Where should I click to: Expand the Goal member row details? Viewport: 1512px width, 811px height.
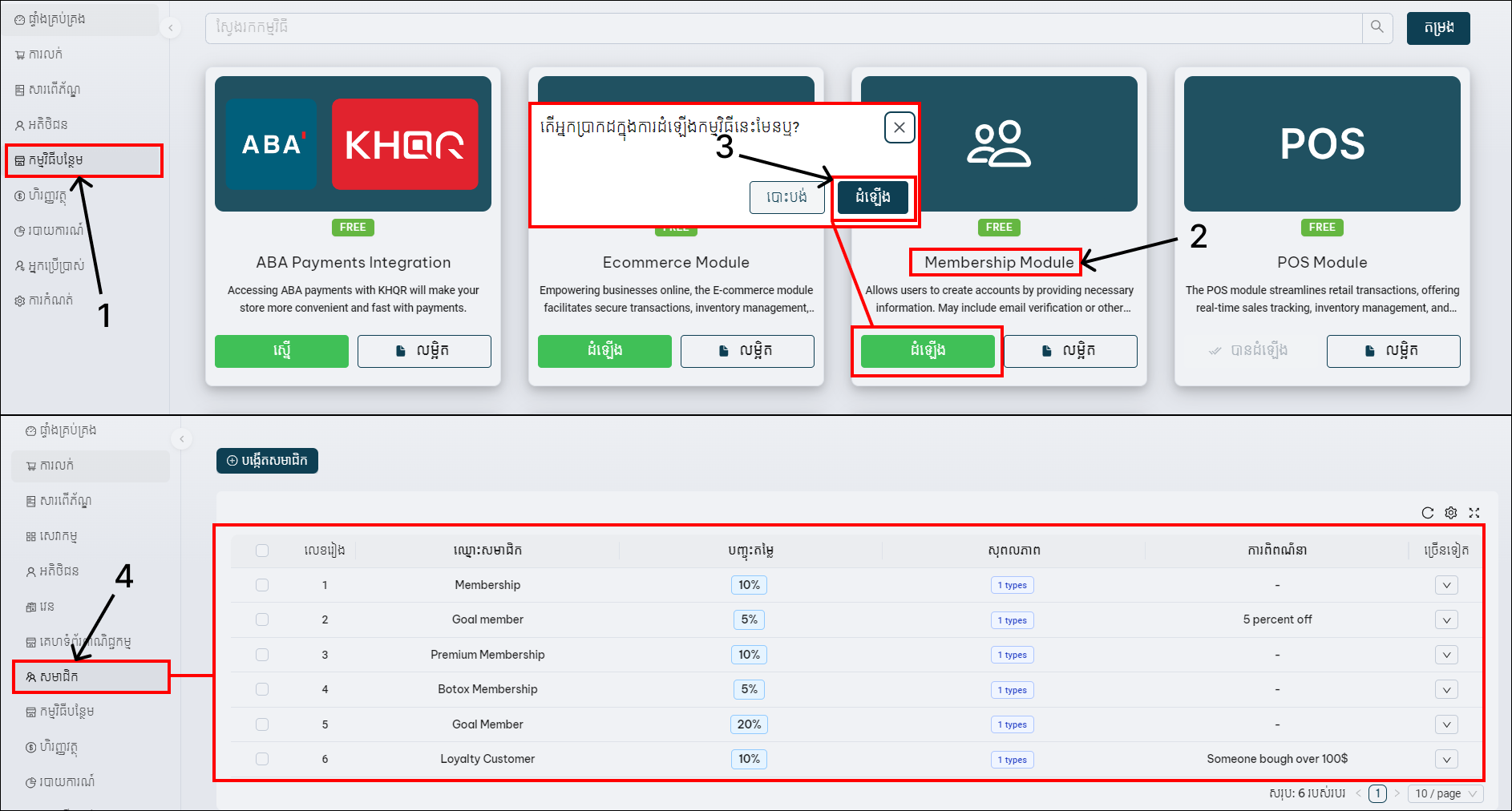click(x=1445, y=620)
